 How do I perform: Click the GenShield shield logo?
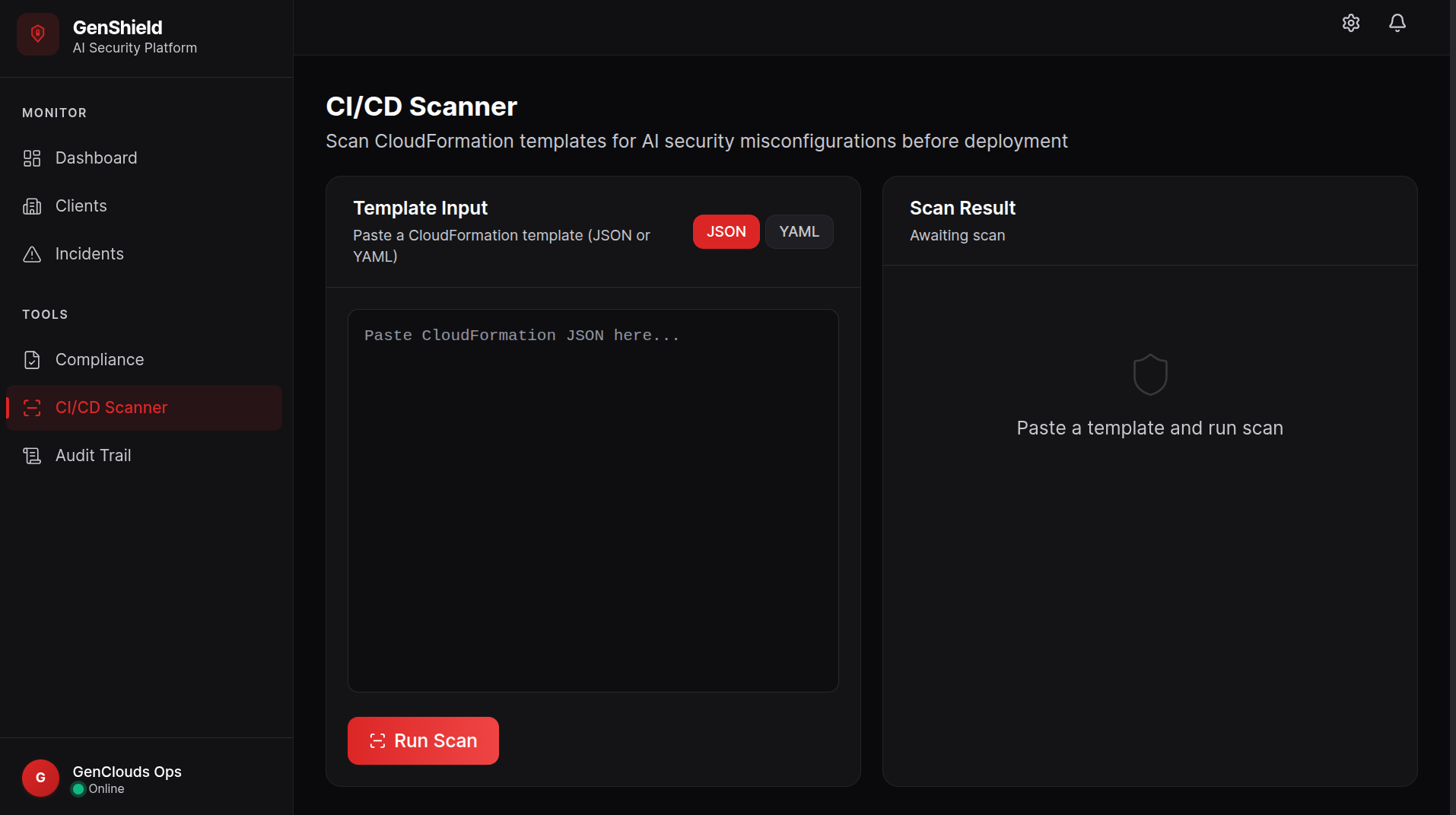tap(38, 34)
